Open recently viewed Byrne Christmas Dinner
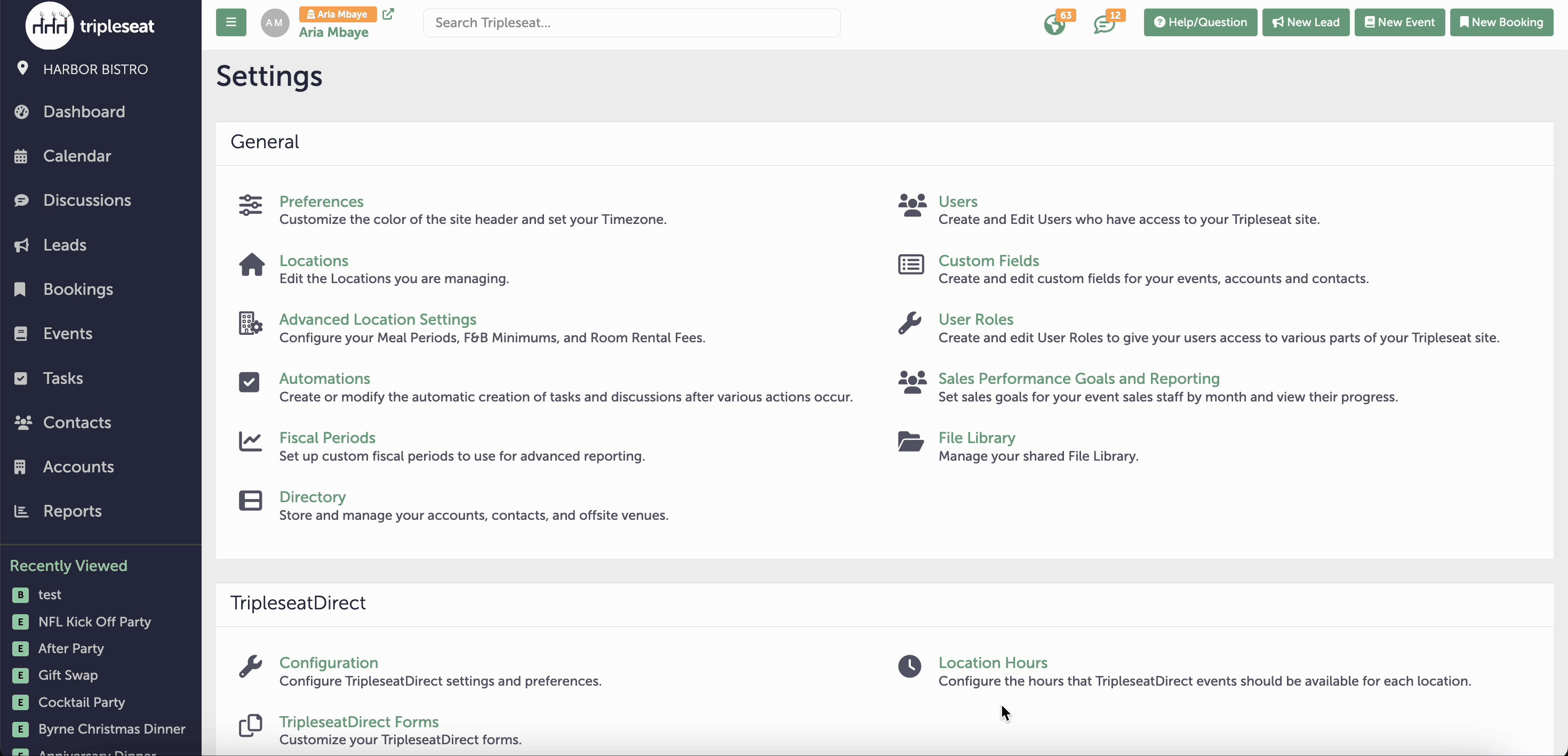The width and height of the screenshot is (1568, 756). (111, 729)
